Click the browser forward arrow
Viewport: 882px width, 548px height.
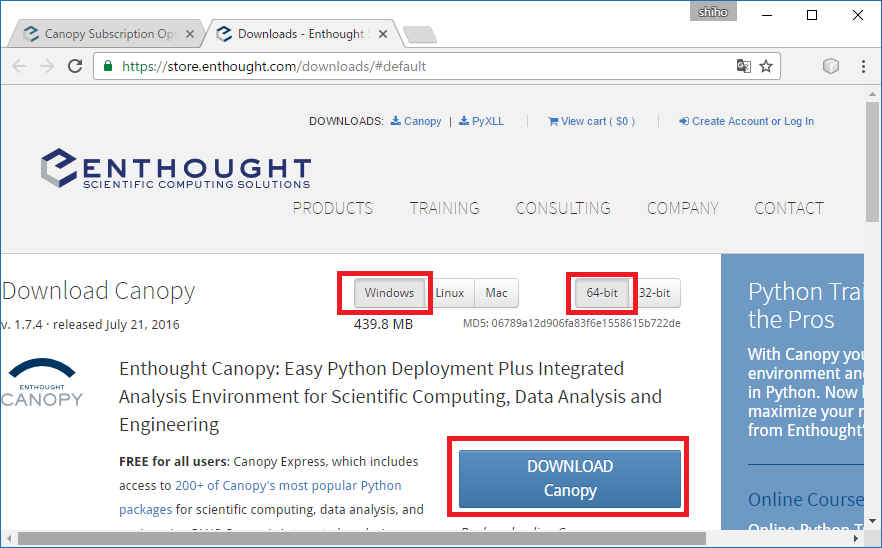47,66
